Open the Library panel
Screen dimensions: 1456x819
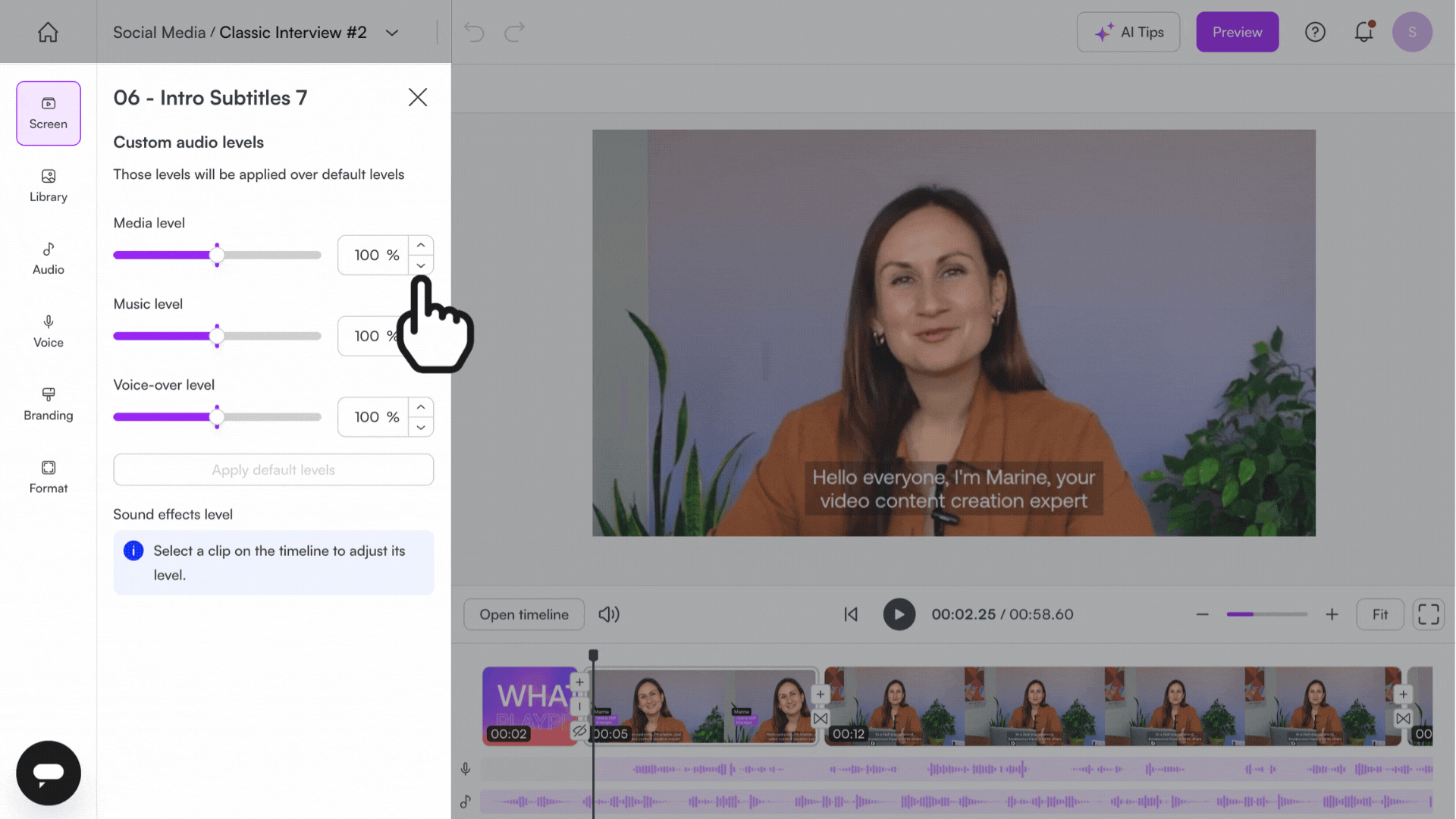click(x=49, y=186)
